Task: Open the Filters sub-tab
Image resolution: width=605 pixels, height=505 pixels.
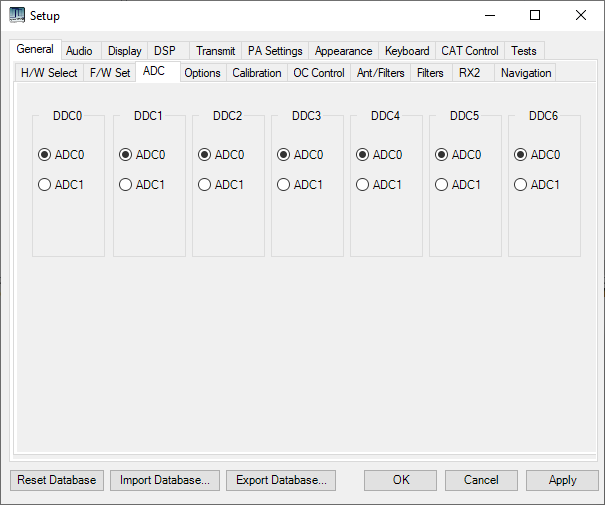Action: tap(430, 73)
